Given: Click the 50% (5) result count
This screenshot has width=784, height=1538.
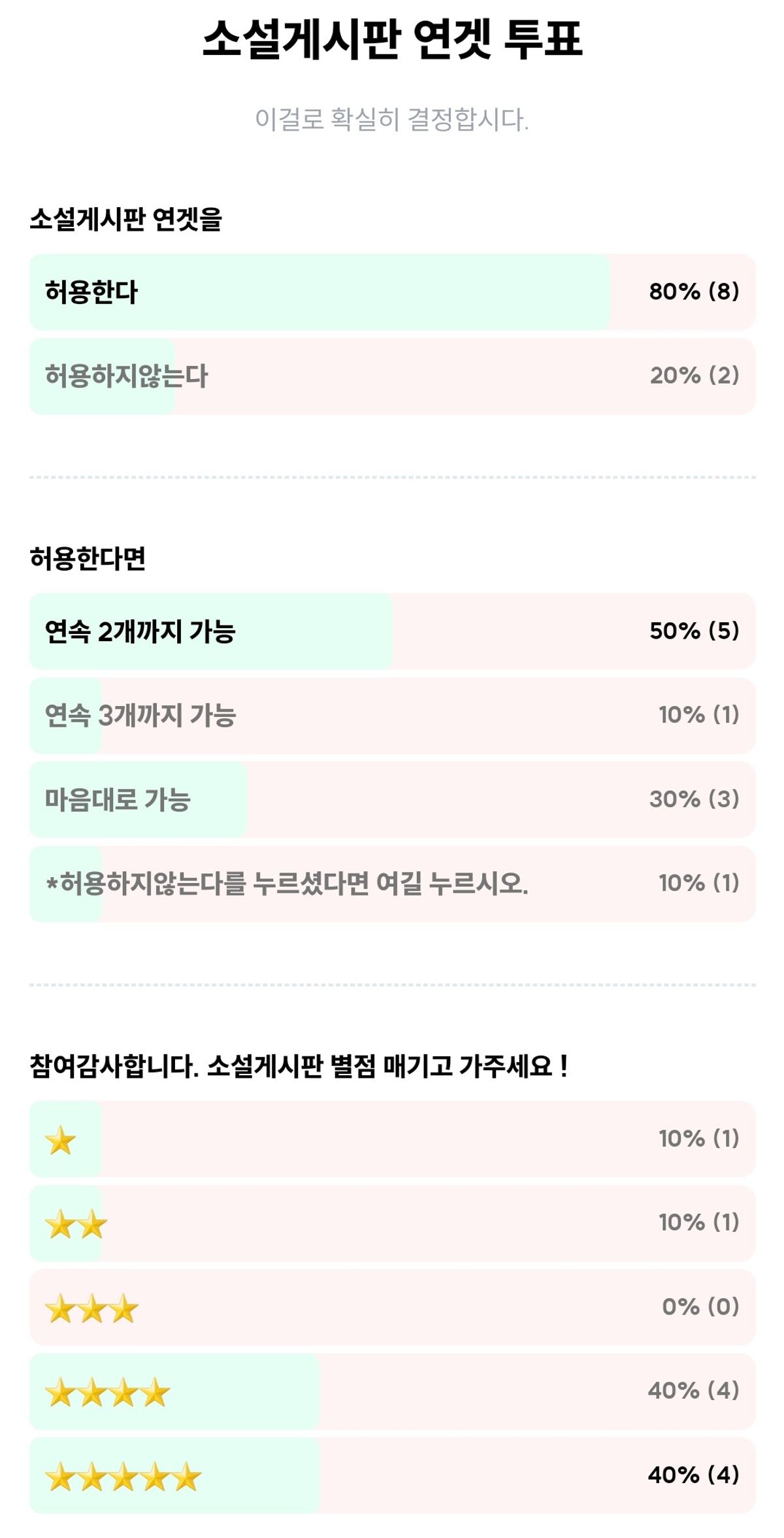Looking at the screenshot, I should click(x=694, y=631).
